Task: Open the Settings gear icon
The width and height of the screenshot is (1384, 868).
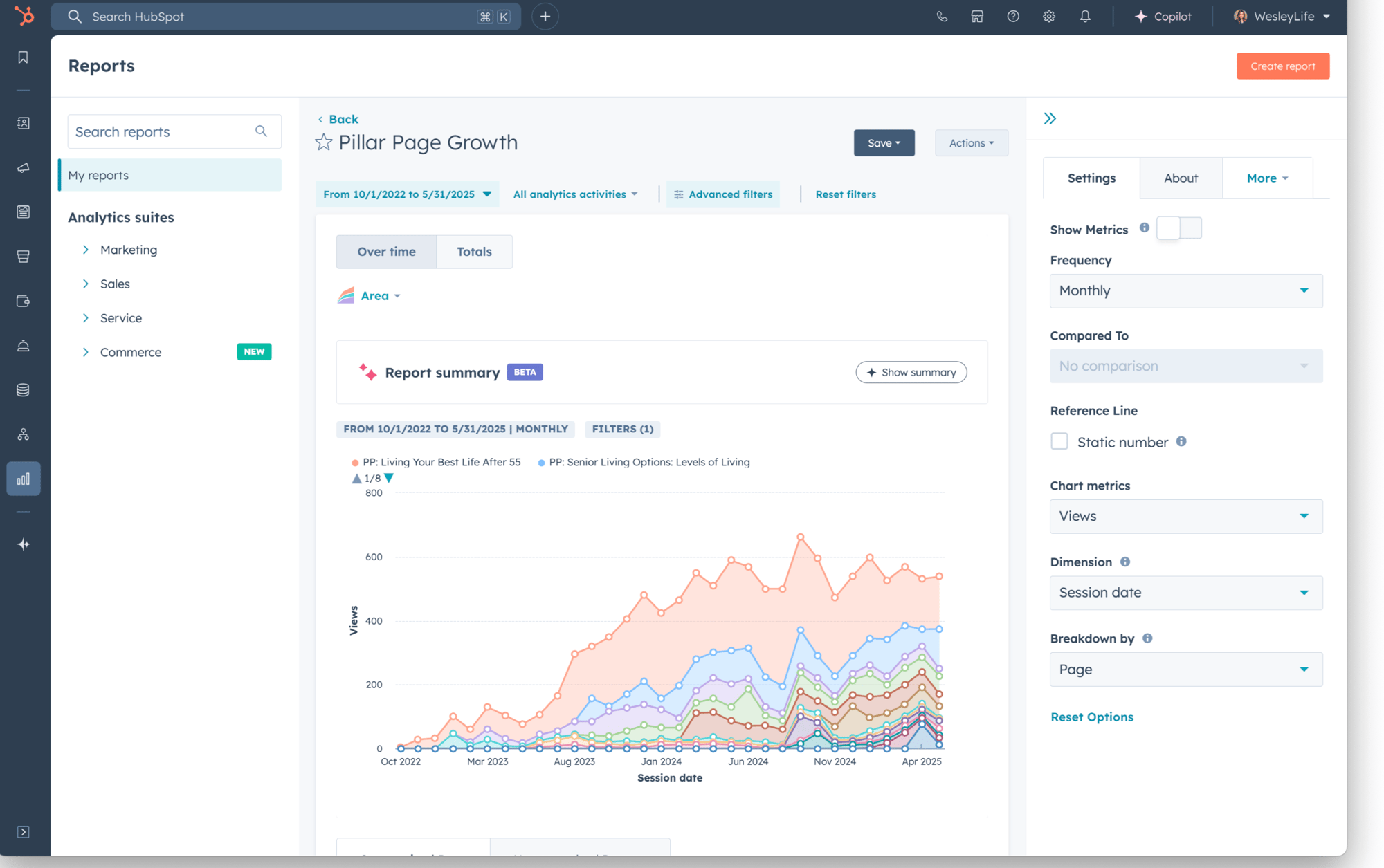Action: 1049,17
